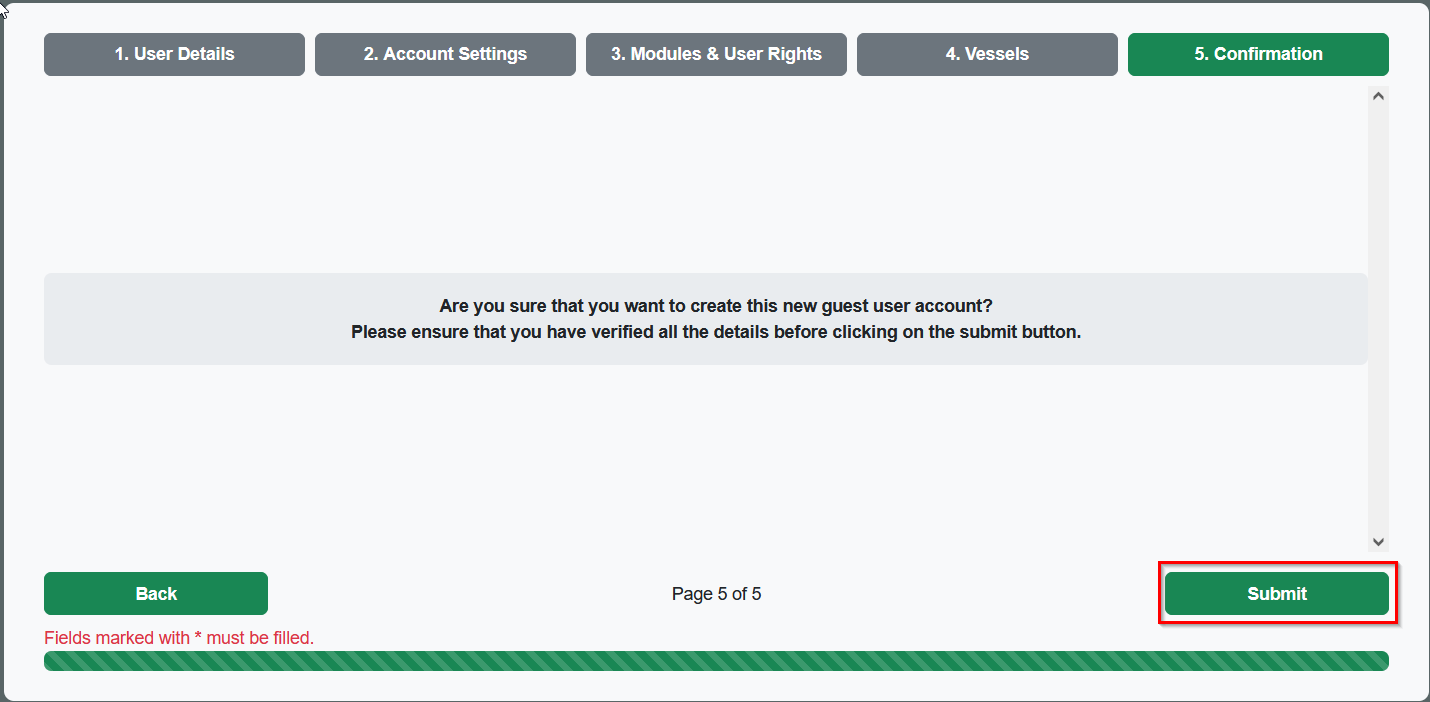Image resolution: width=1430 pixels, height=702 pixels.
Task: Go to the User Details step tab
Action: coord(174,54)
